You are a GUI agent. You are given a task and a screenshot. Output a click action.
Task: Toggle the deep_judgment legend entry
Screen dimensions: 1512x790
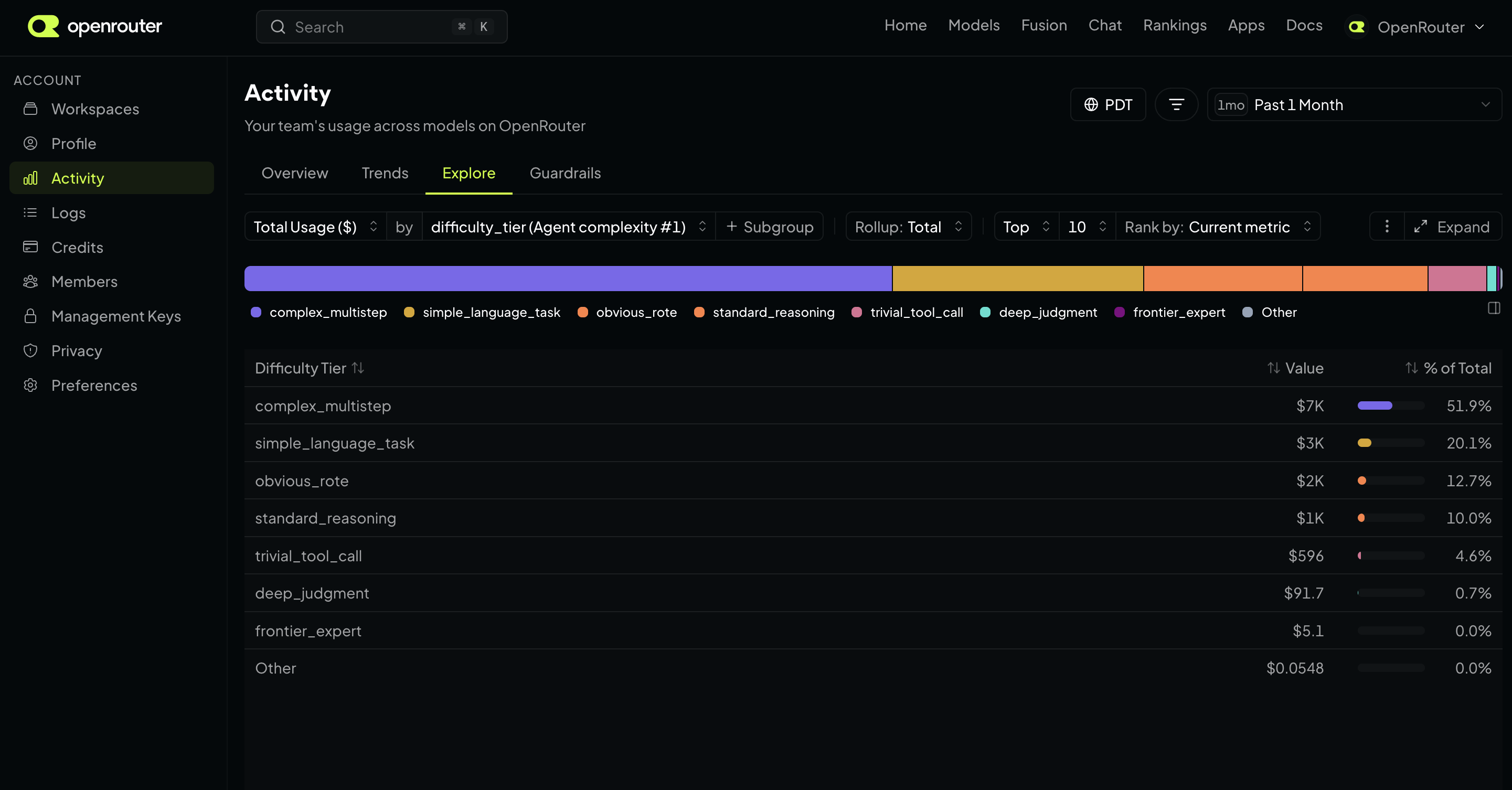[1038, 312]
